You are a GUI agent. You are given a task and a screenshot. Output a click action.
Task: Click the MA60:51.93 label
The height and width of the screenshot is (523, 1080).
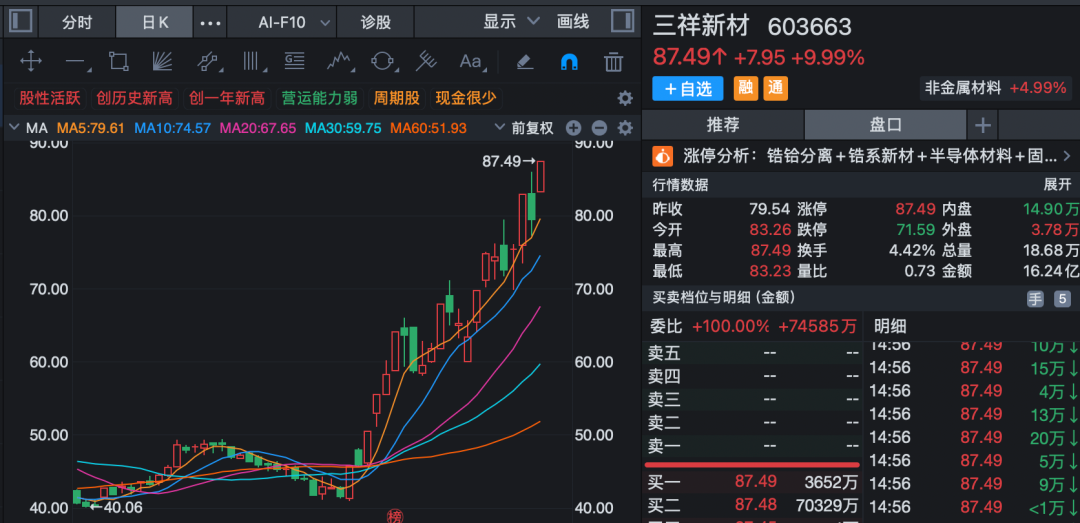click(428, 127)
